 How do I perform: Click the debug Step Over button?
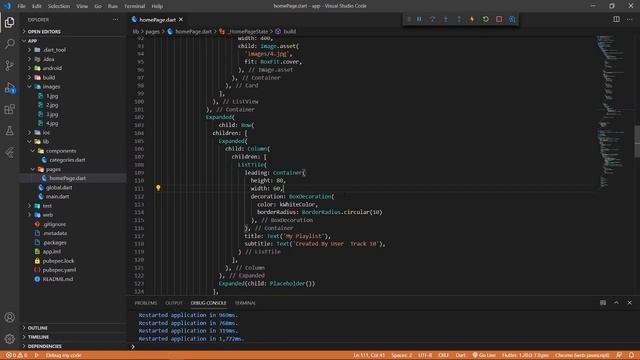pos(432,19)
